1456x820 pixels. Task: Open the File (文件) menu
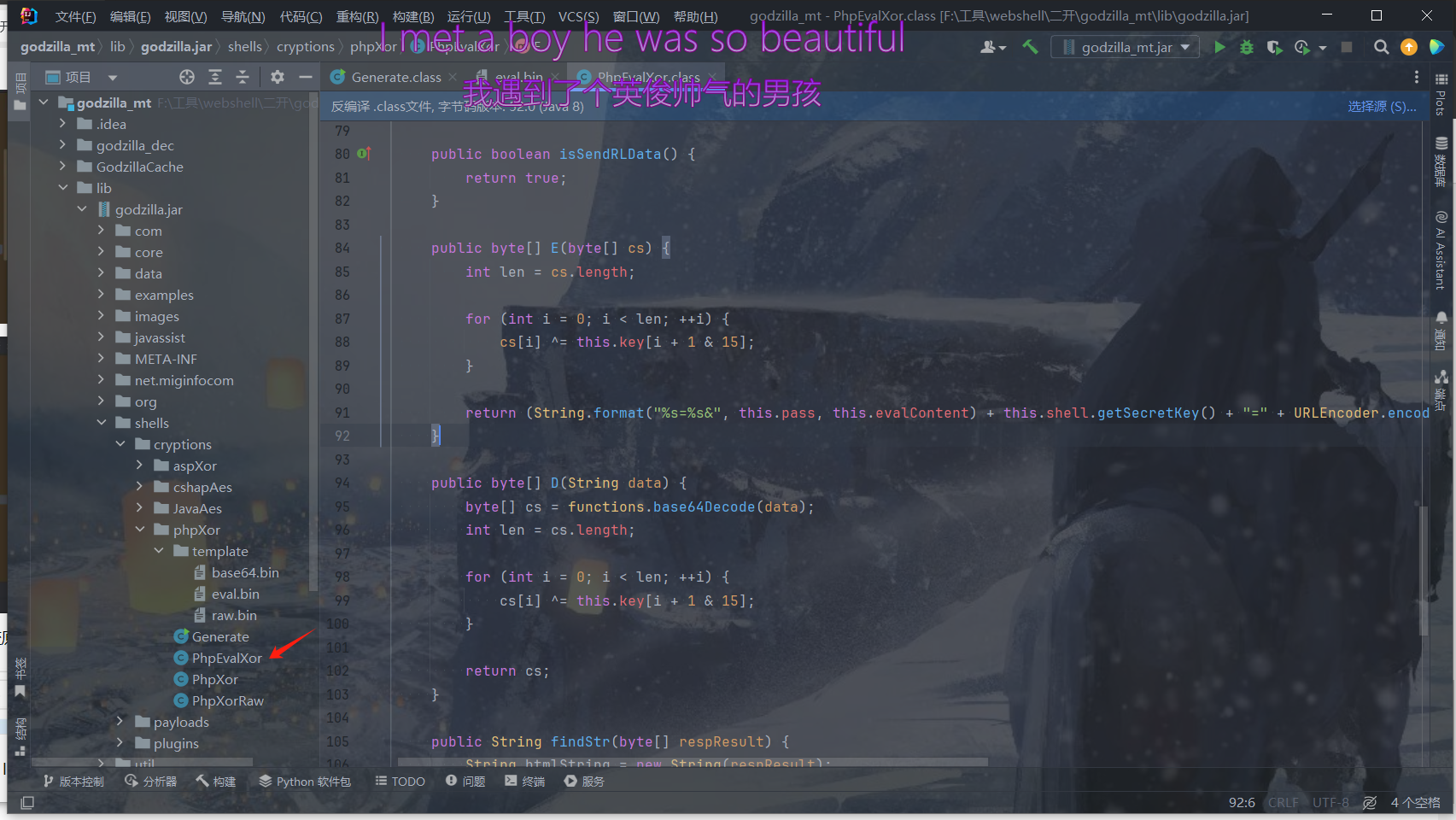point(75,16)
